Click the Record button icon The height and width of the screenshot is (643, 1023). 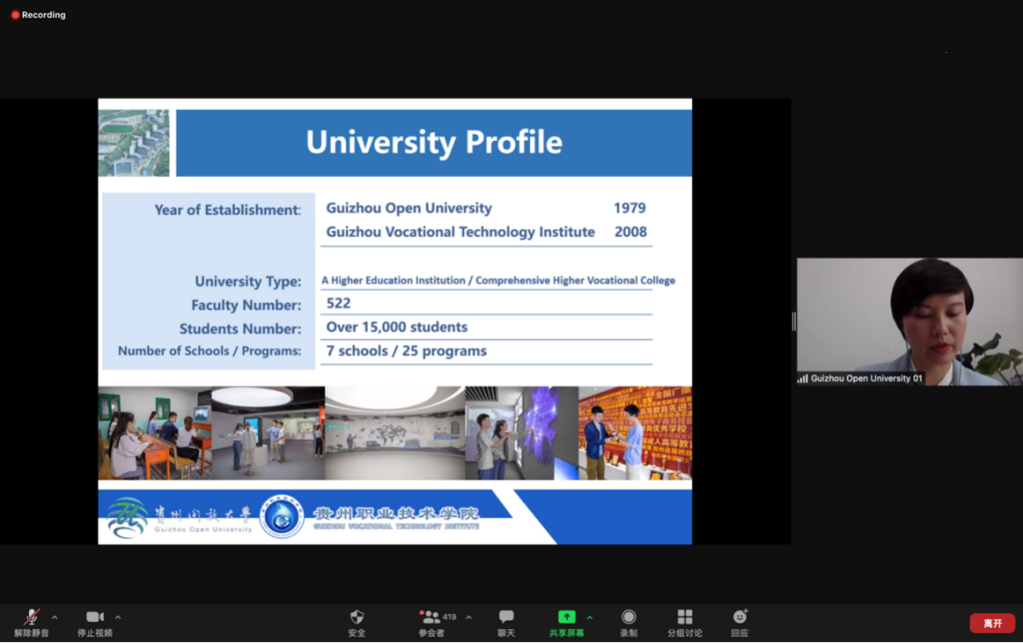click(x=628, y=618)
